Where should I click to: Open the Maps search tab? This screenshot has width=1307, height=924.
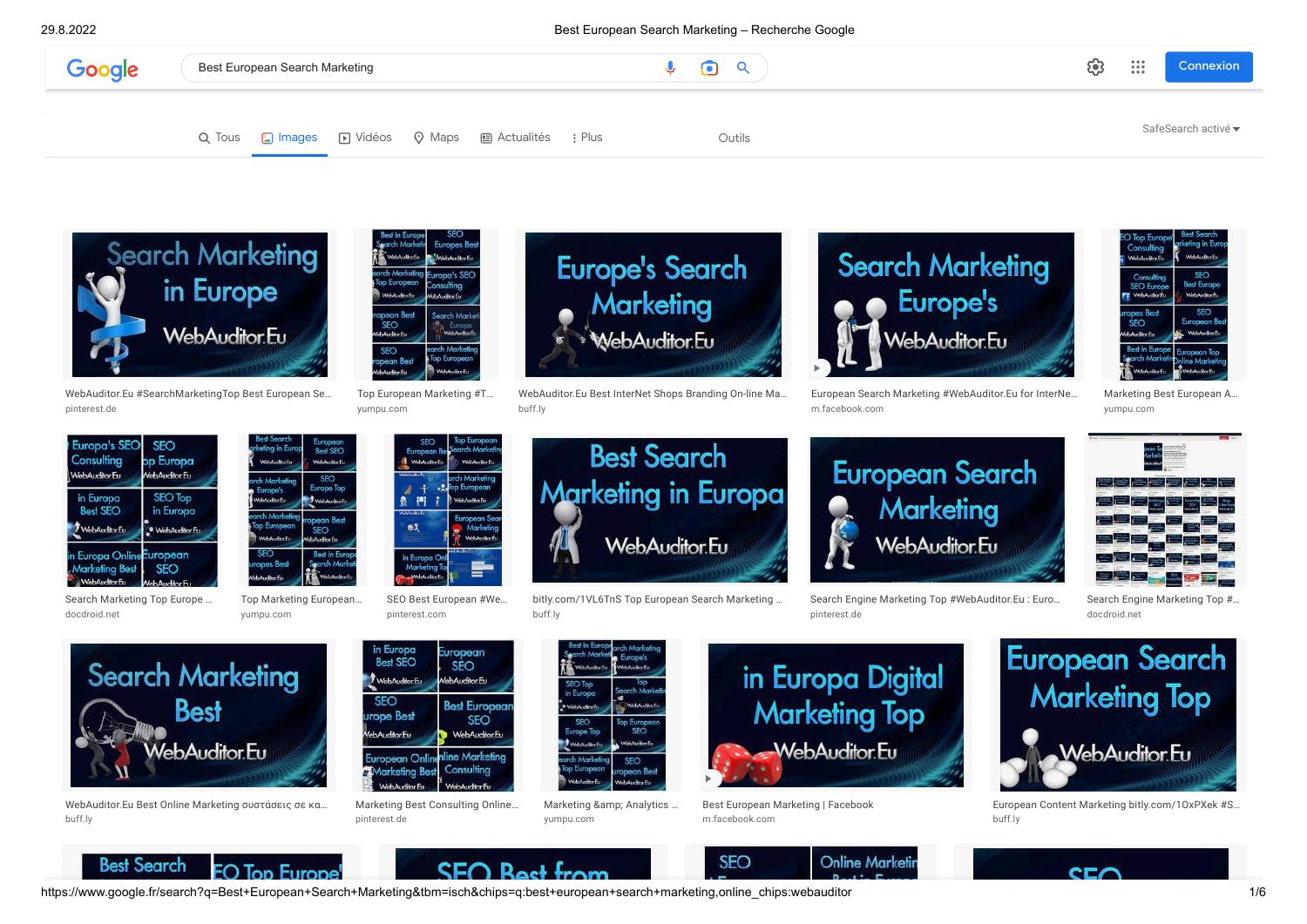[x=436, y=137]
